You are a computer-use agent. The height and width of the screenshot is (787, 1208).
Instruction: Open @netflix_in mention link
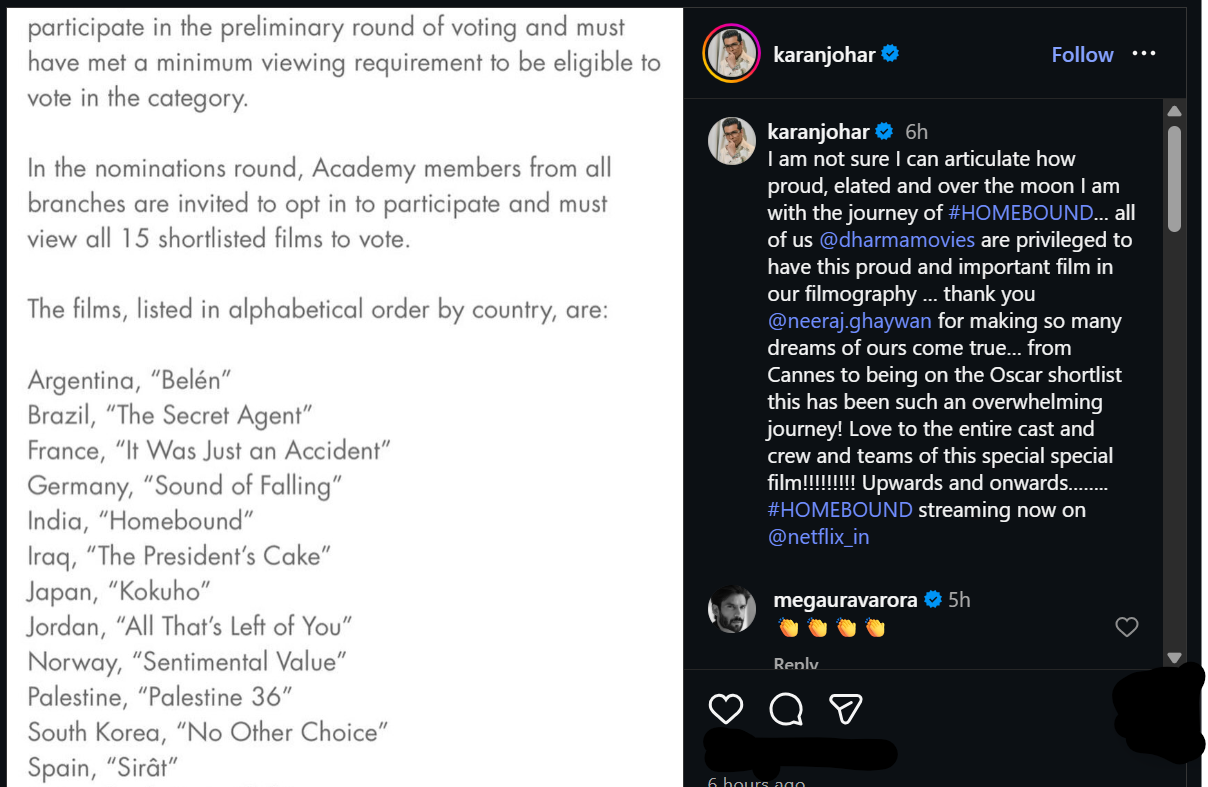tap(818, 537)
